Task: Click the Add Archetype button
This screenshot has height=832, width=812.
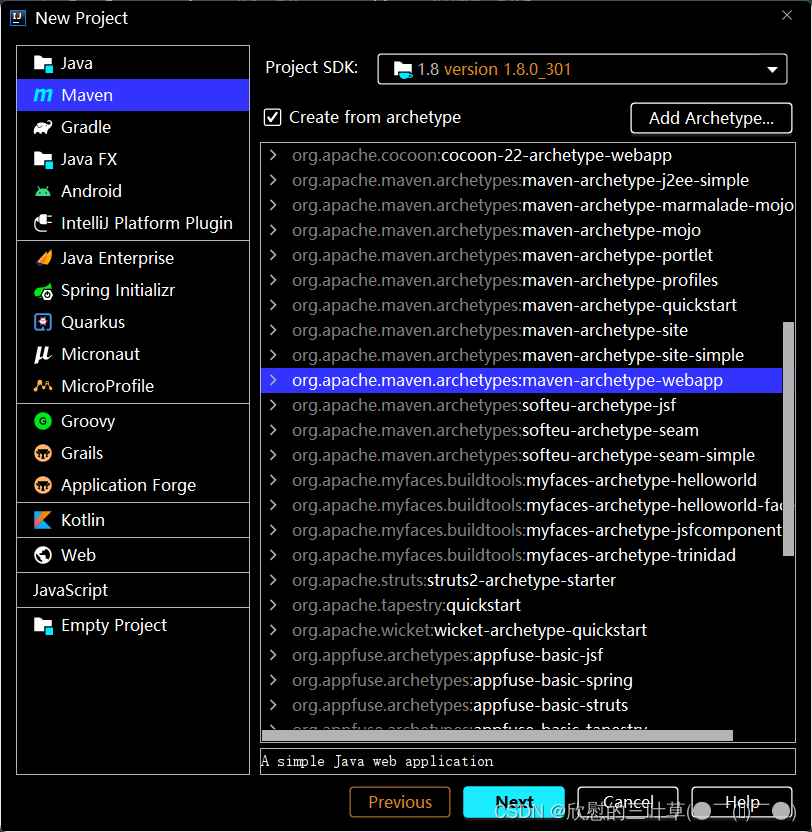Action: pos(711,118)
